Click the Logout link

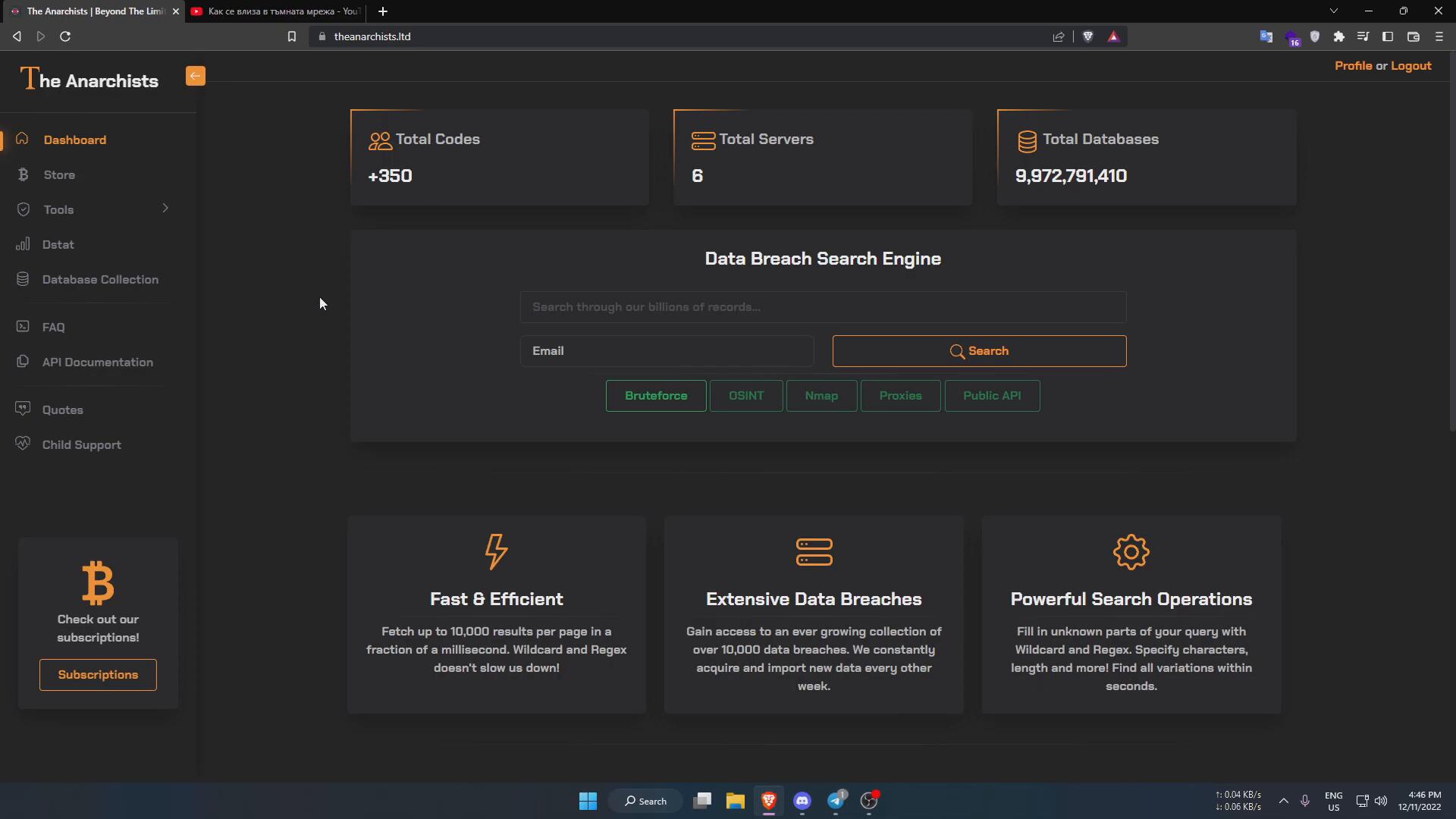1410,66
